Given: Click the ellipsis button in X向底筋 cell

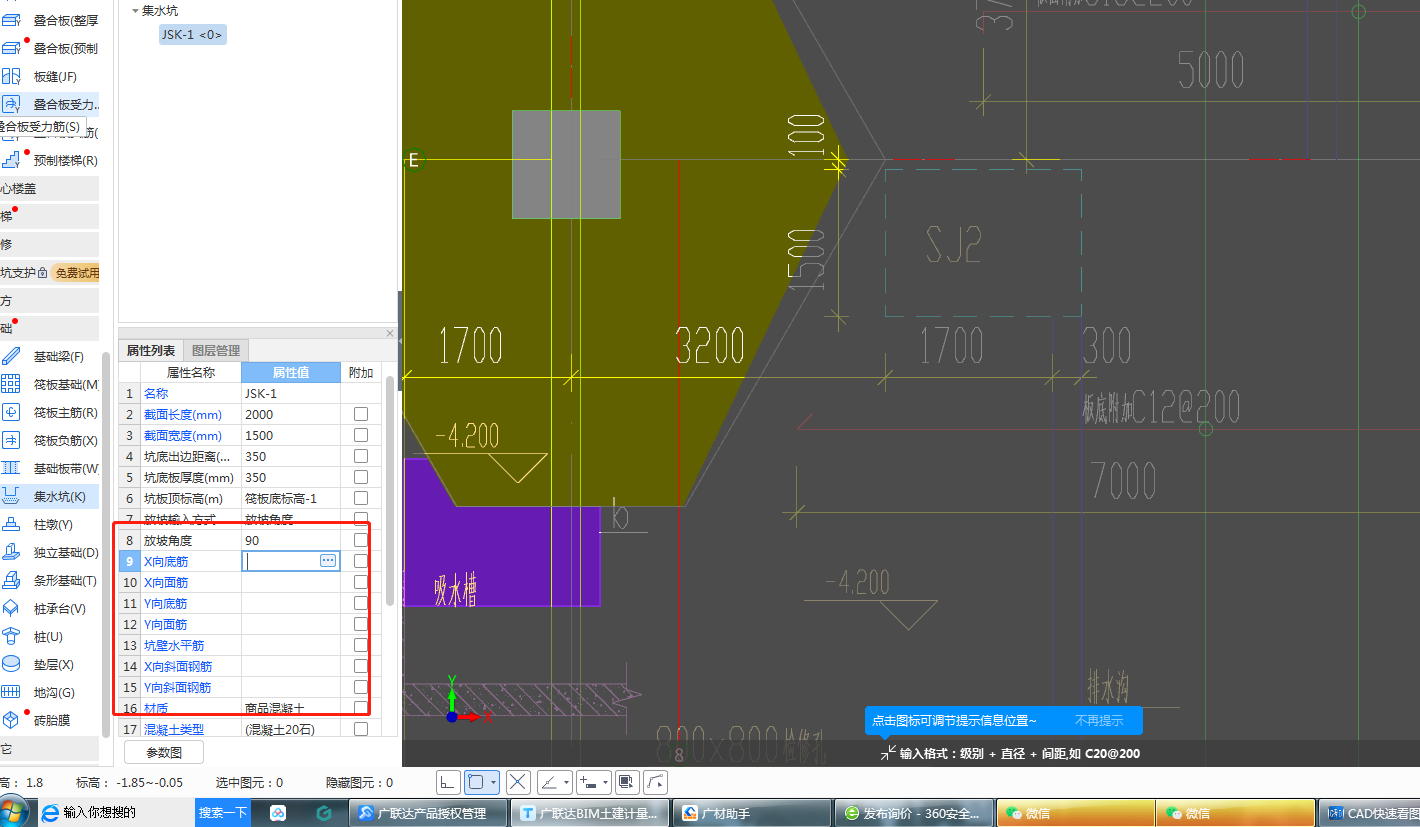Looking at the screenshot, I should click(x=328, y=561).
